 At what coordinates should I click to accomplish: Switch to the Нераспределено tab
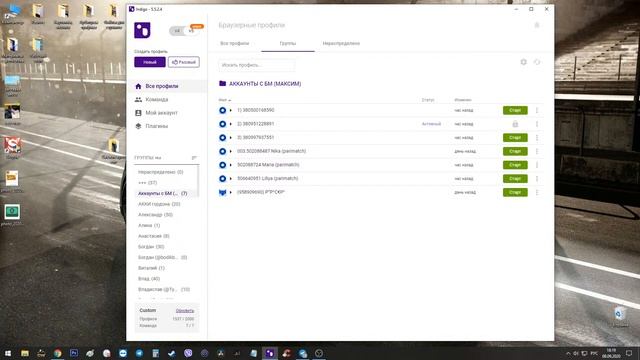coord(341,43)
